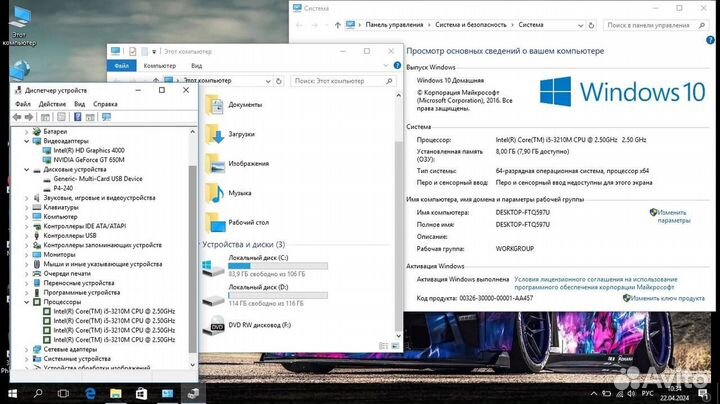Click Start button on taskbar
720x404 pixels.
click(12, 393)
